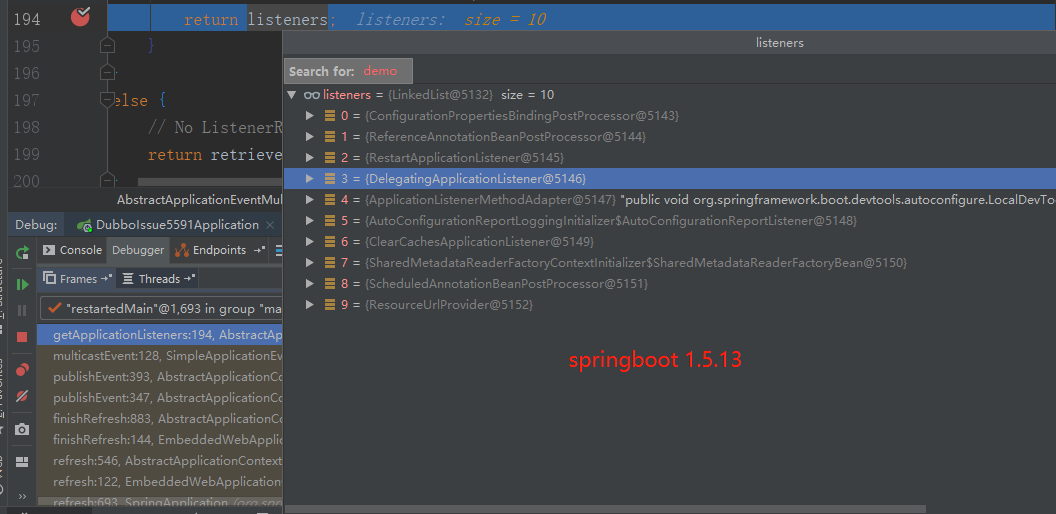Click the Frames tab stack icon
Viewport: 1056px width, 514px height.
click(49, 278)
